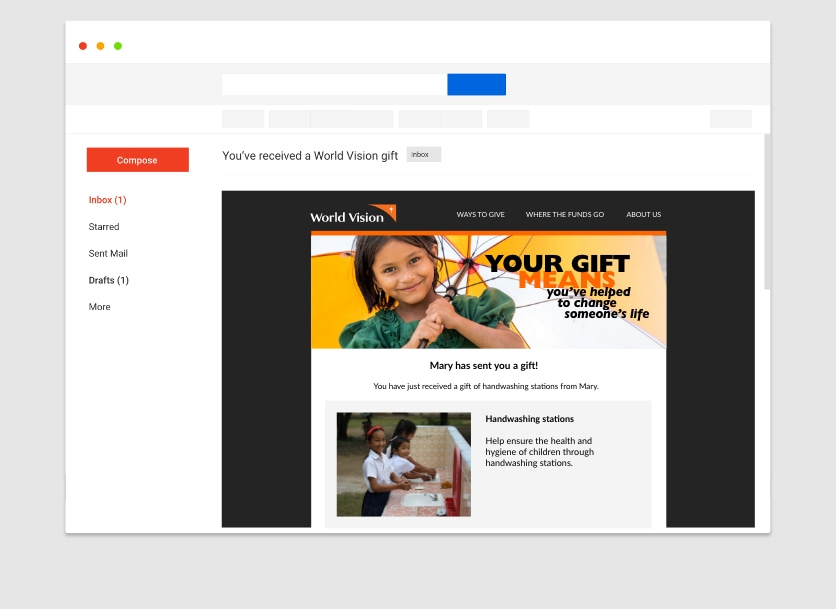Open the ABOUT US link
The image size is (836, 609).
pyautogui.click(x=644, y=214)
